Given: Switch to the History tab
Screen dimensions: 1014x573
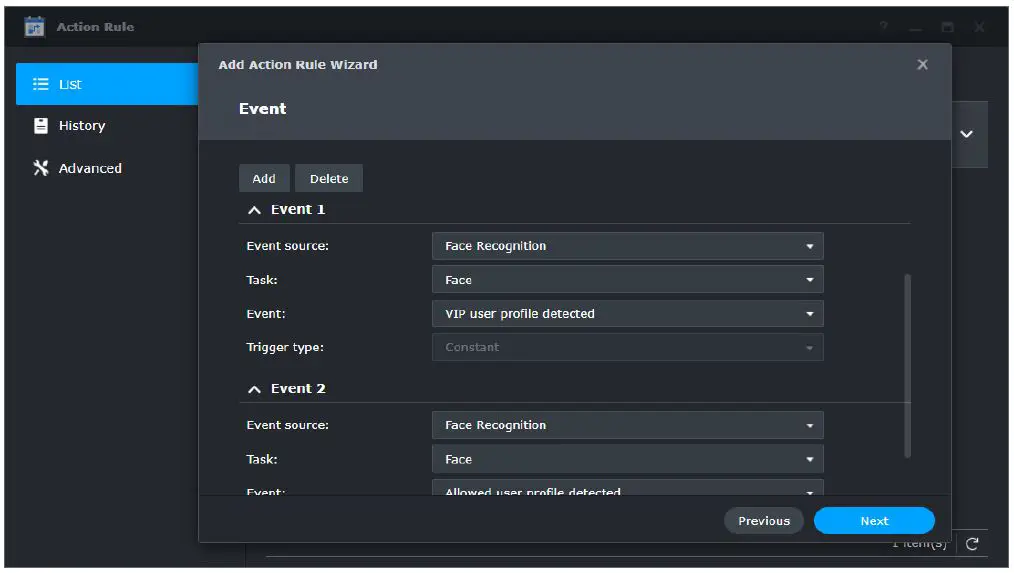Looking at the screenshot, I should (x=81, y=126).
